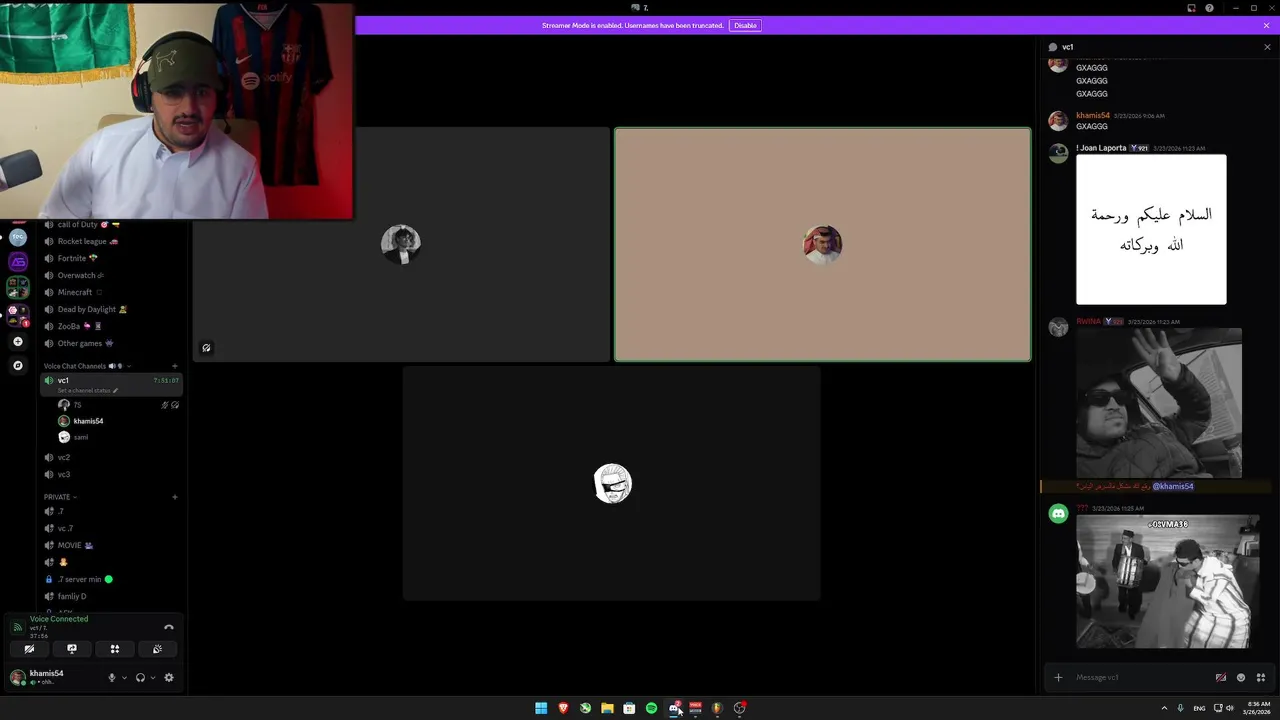Image resolution: width=1280 pixels, height=720 pixels.
Task: Open headphone output options chevron
Action: tap(153, 677)
